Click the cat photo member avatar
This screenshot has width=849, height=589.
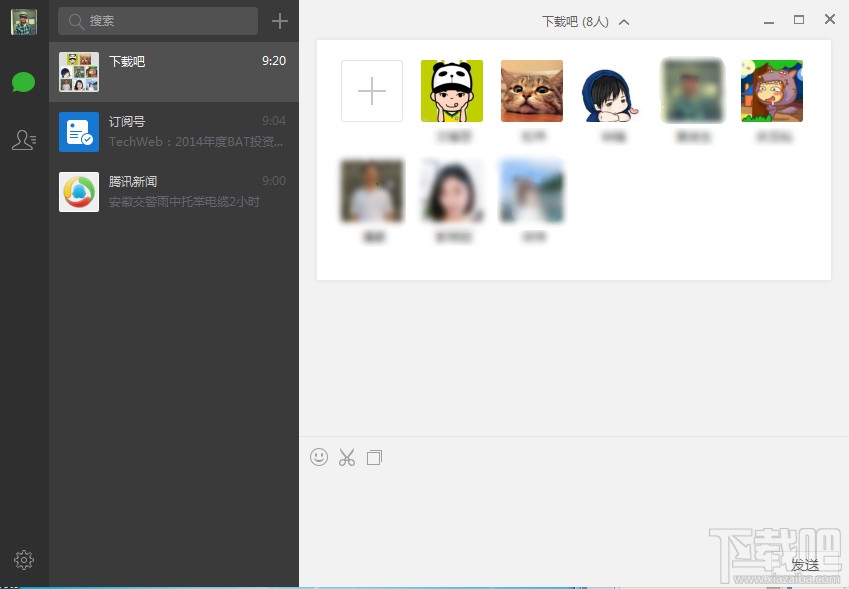click(531, 90)
